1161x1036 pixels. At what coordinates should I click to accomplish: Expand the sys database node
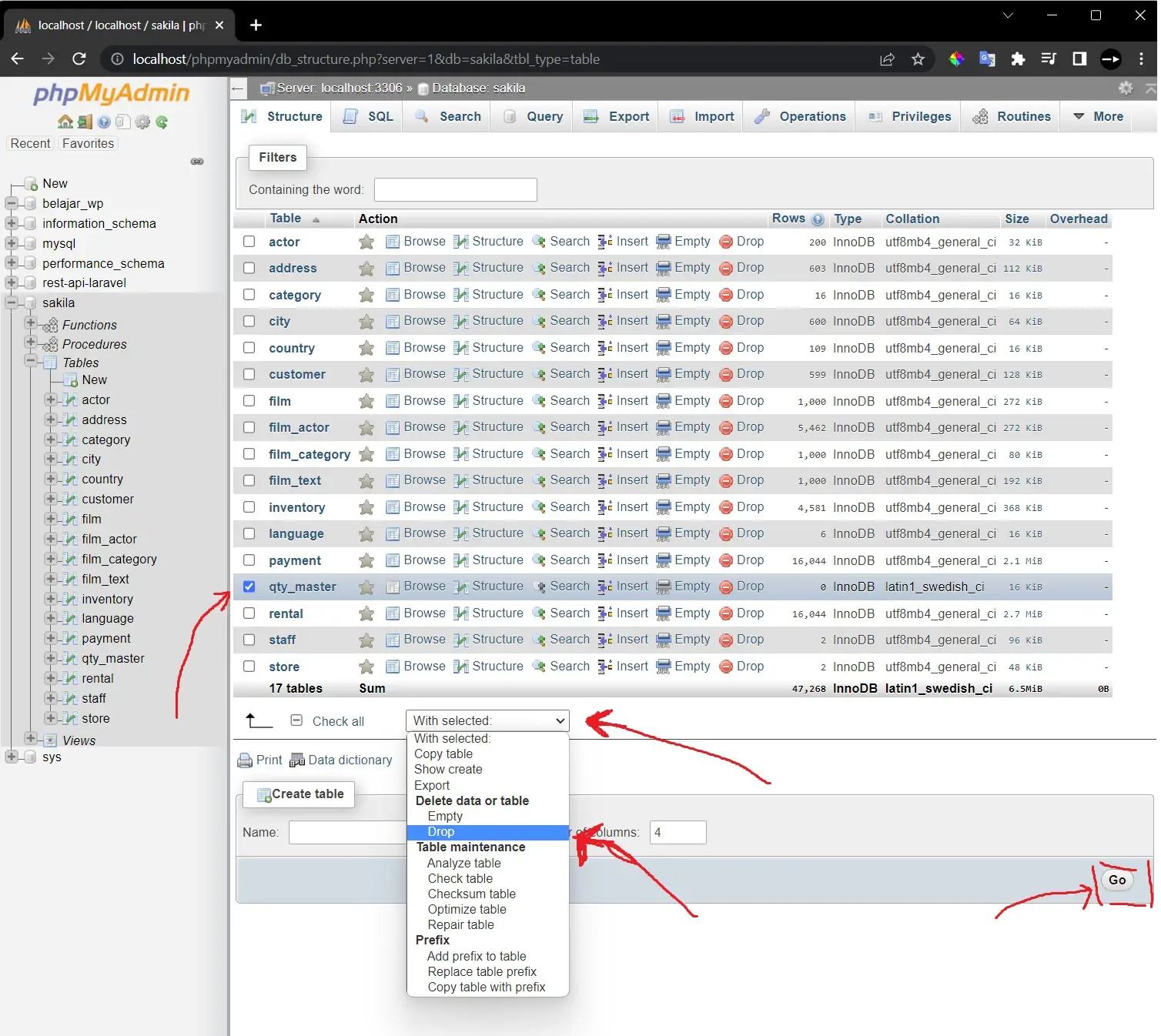coord(11,757)
